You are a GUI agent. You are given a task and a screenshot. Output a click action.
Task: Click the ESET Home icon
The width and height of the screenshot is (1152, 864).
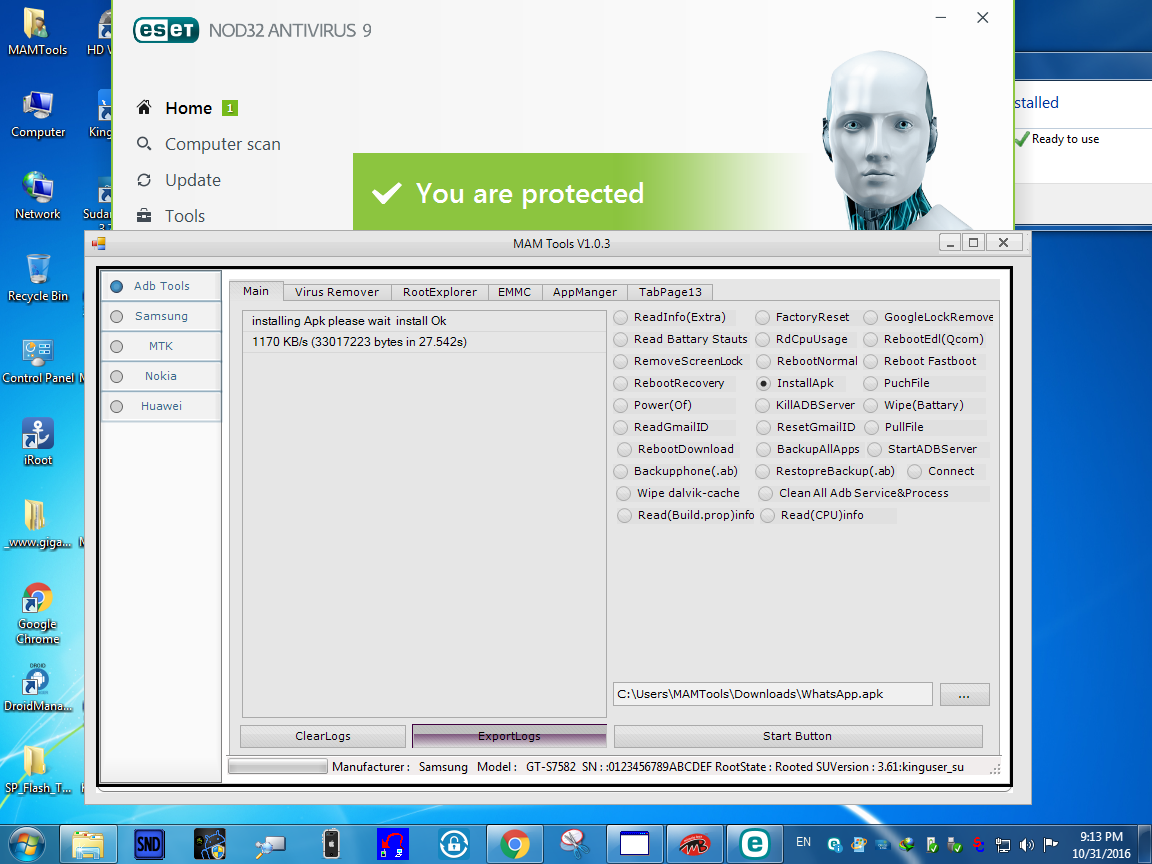144,107
